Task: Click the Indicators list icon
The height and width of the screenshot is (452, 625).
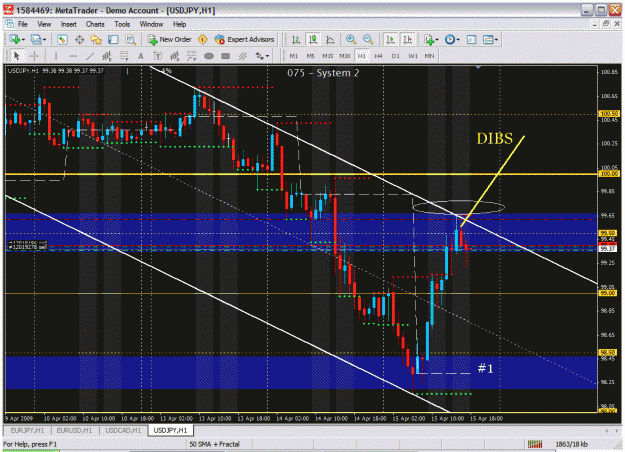Action: pyautogui.click(x=429, y=39)
